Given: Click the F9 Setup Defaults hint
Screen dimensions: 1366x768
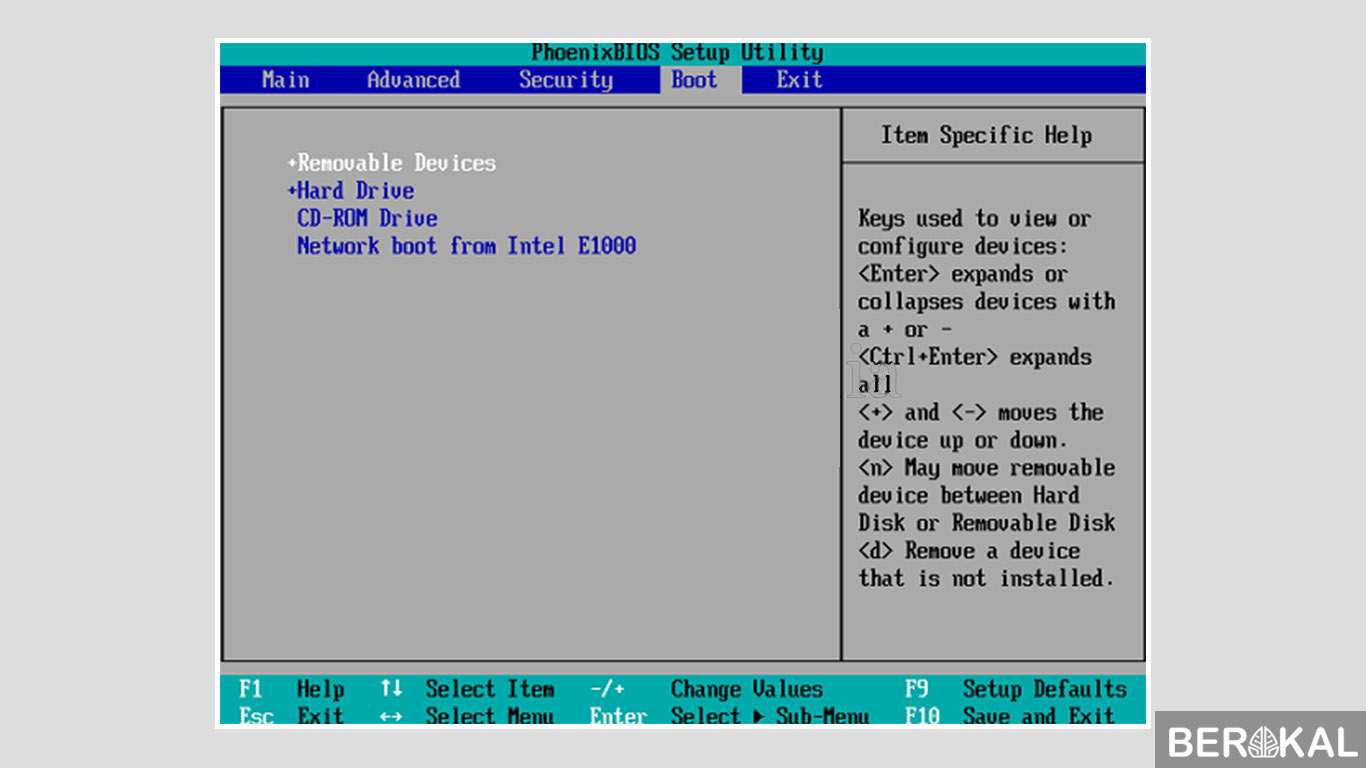Looking at the screenshot, I should pos(1015,689).
